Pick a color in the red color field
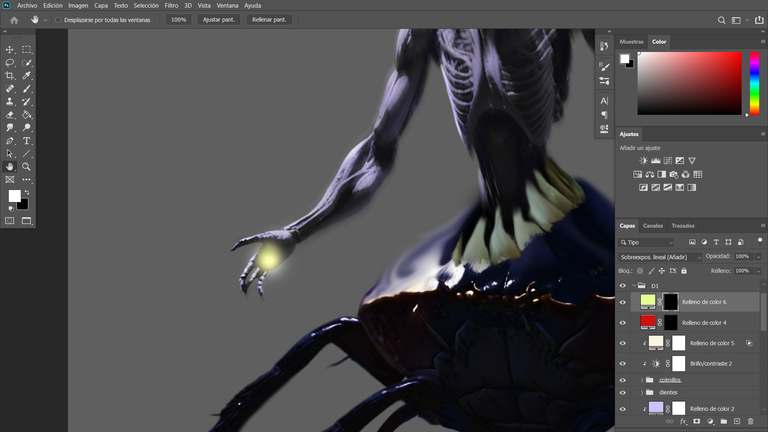Screen dimensions: 768x432 [689, 83]
